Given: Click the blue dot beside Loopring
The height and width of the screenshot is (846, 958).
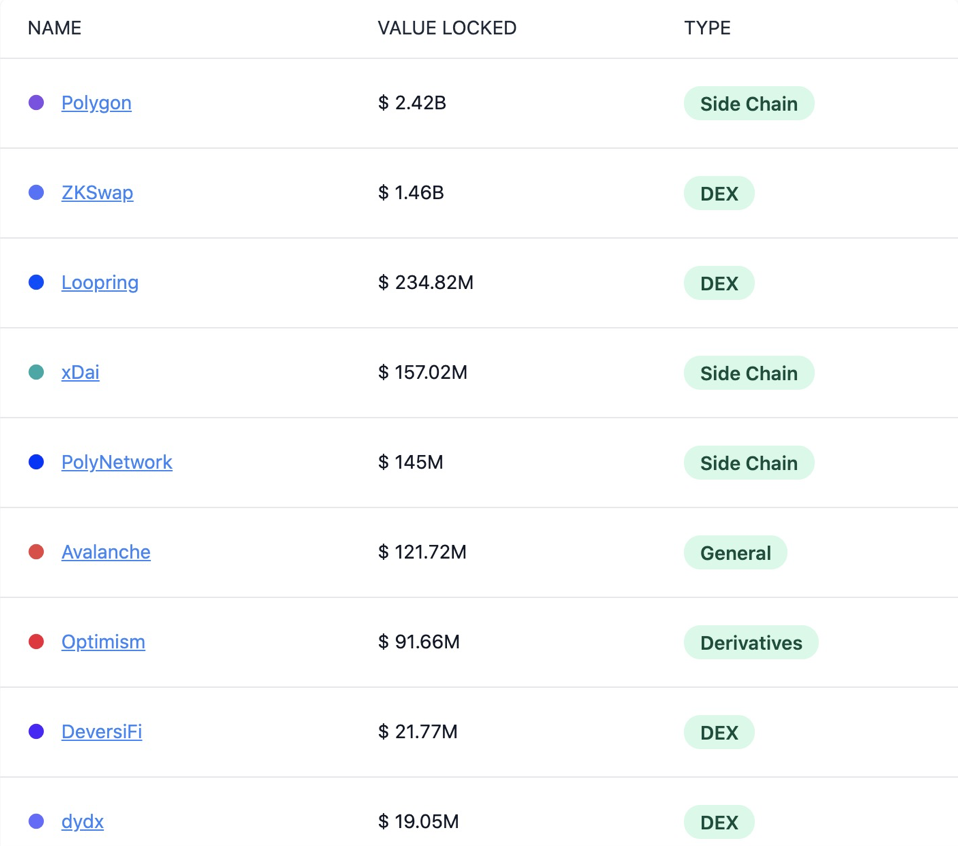Looking at the screenshot, I should pyautogui.click(x=36, y=283).
